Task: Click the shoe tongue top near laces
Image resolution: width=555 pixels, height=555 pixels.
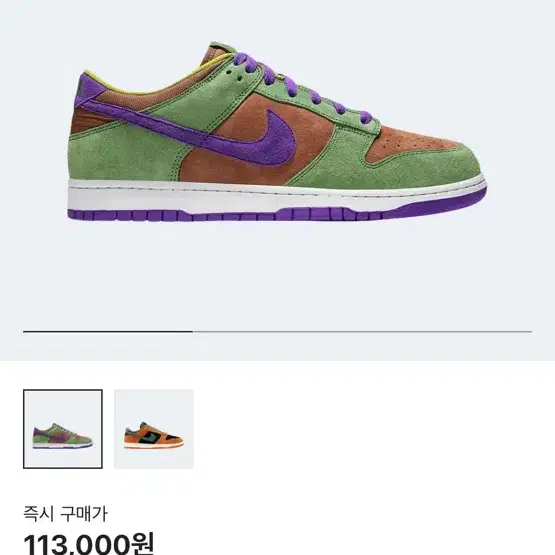Action: 219,50
